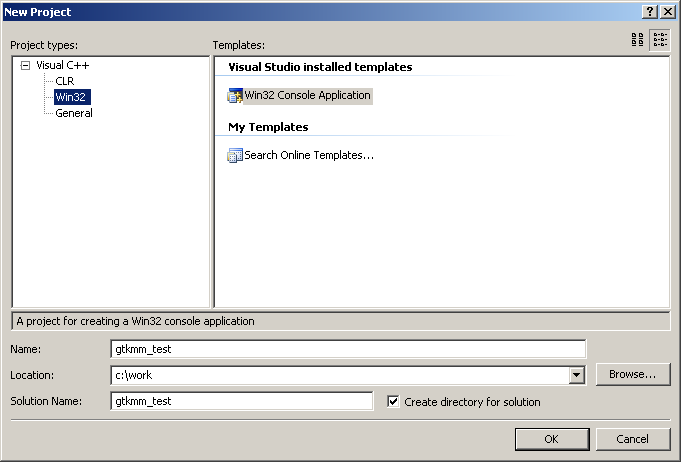Select Win32 project type
Image resolution: width=681 pixels, height=462 pixels.
point(72,97)
